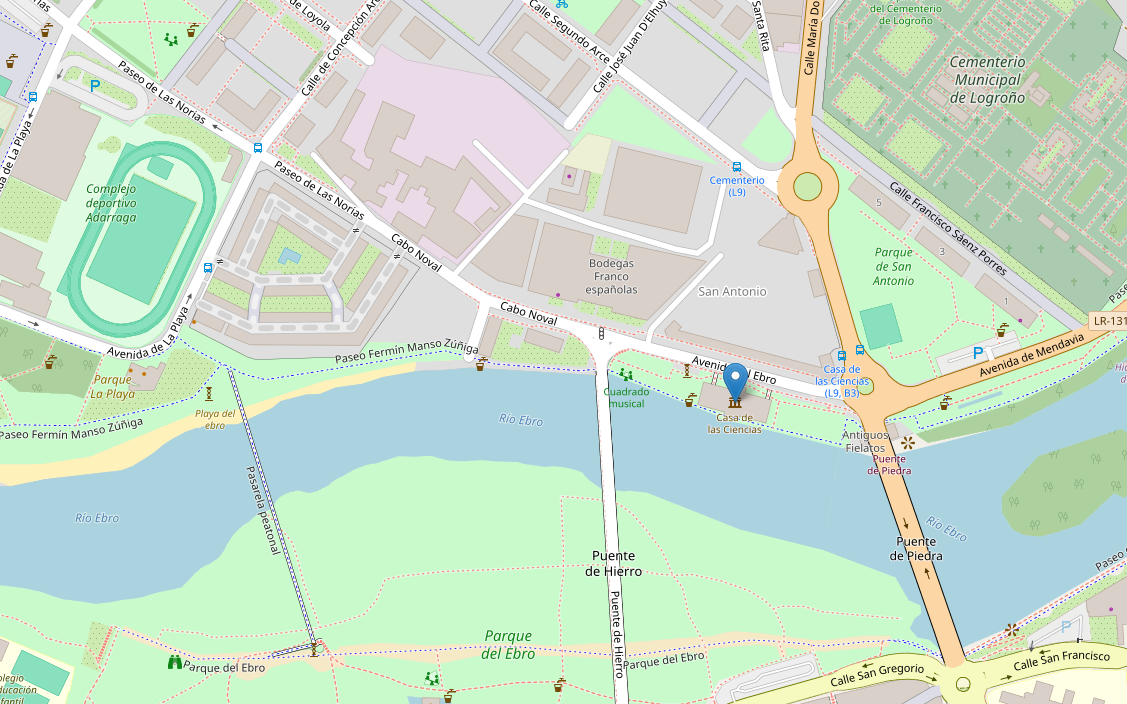1127x704 pixels.
Task: Click the parking icon near Avenida de Mendavia
Action: (x=978, y=353)
